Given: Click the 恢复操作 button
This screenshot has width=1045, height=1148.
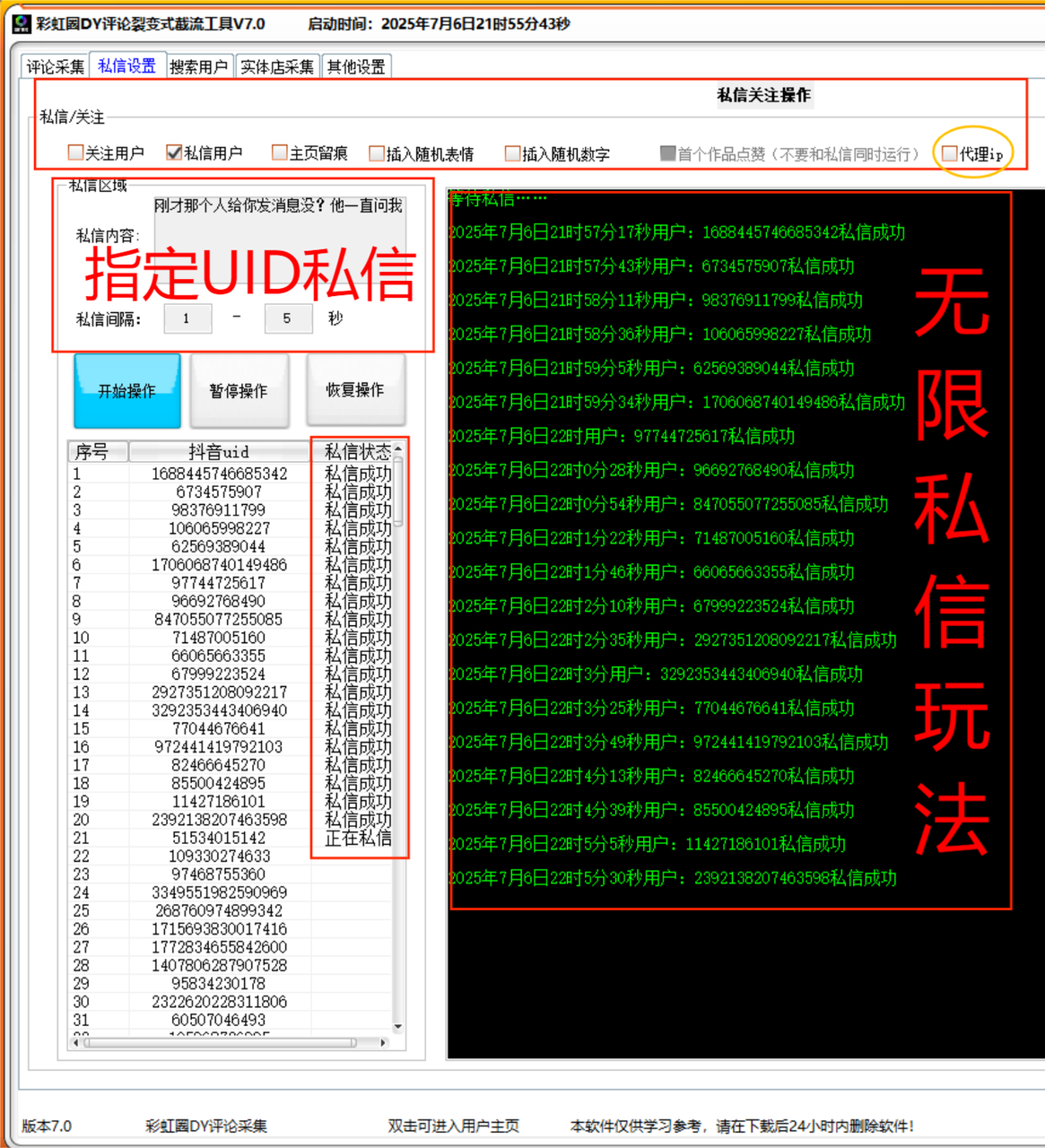Looking at the screenshot, I should pos(355,391).
